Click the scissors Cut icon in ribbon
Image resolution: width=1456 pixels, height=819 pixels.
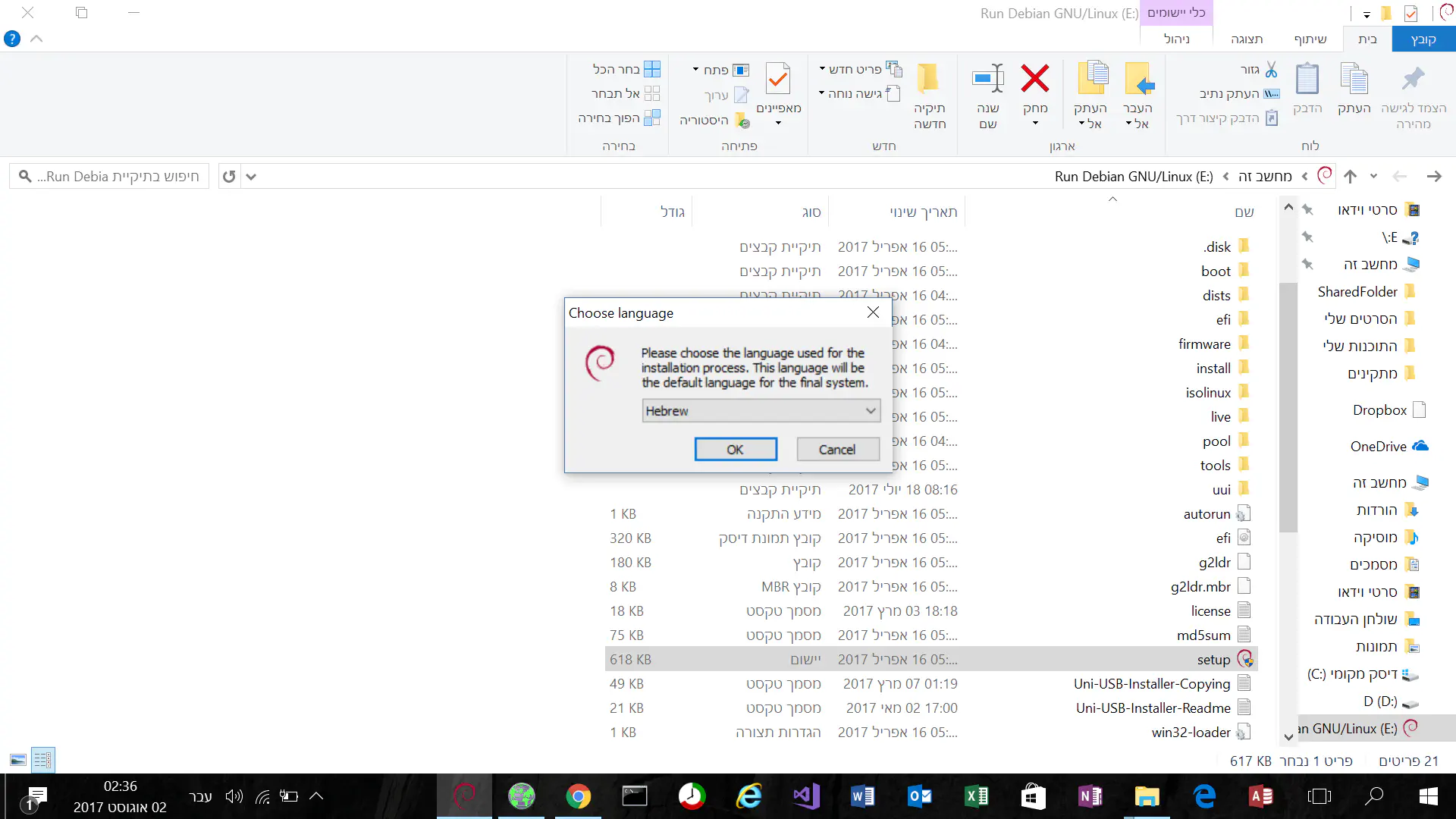[1271, 69]
